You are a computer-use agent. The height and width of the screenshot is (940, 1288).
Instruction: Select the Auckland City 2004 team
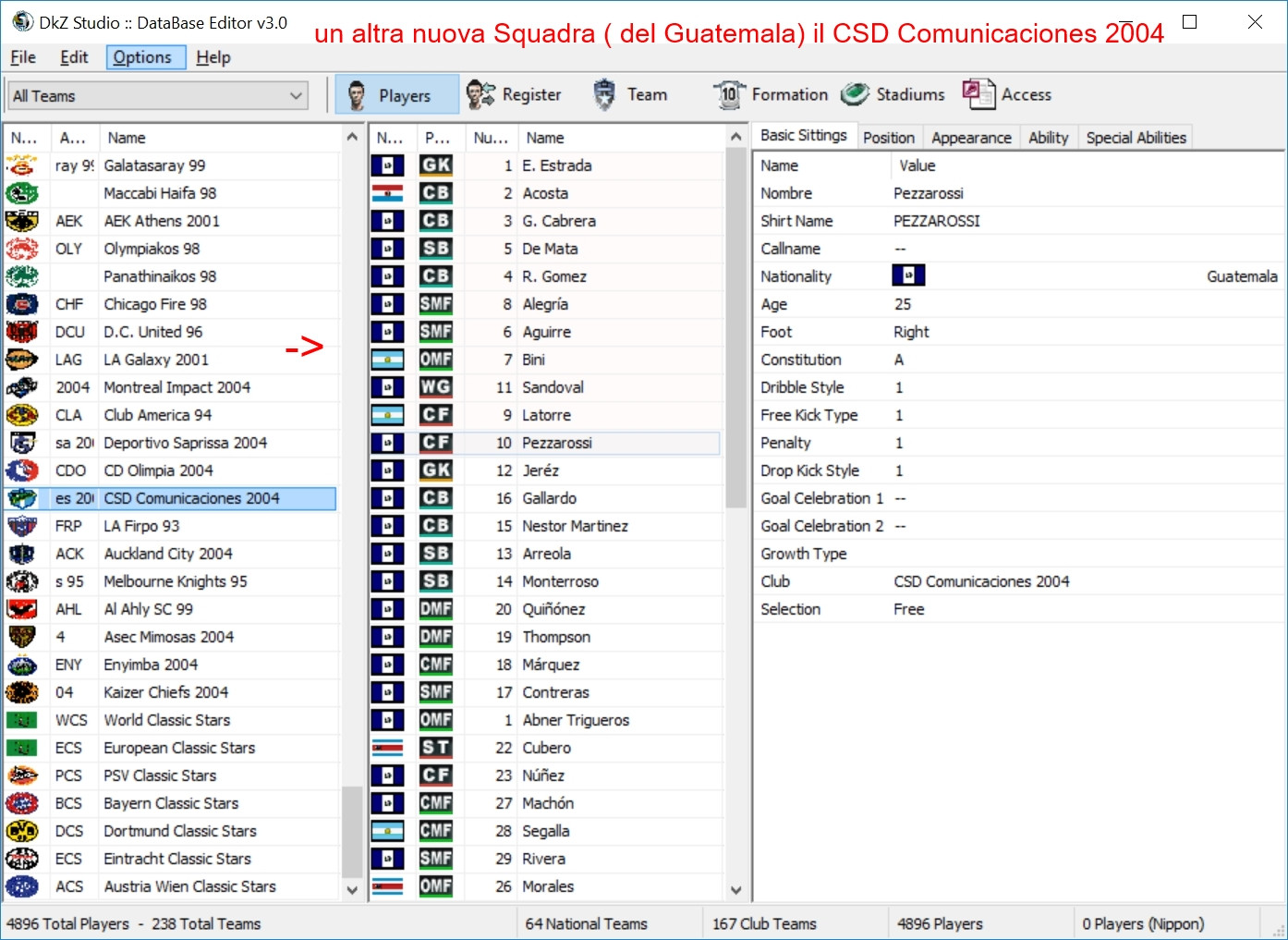point(168,554)
